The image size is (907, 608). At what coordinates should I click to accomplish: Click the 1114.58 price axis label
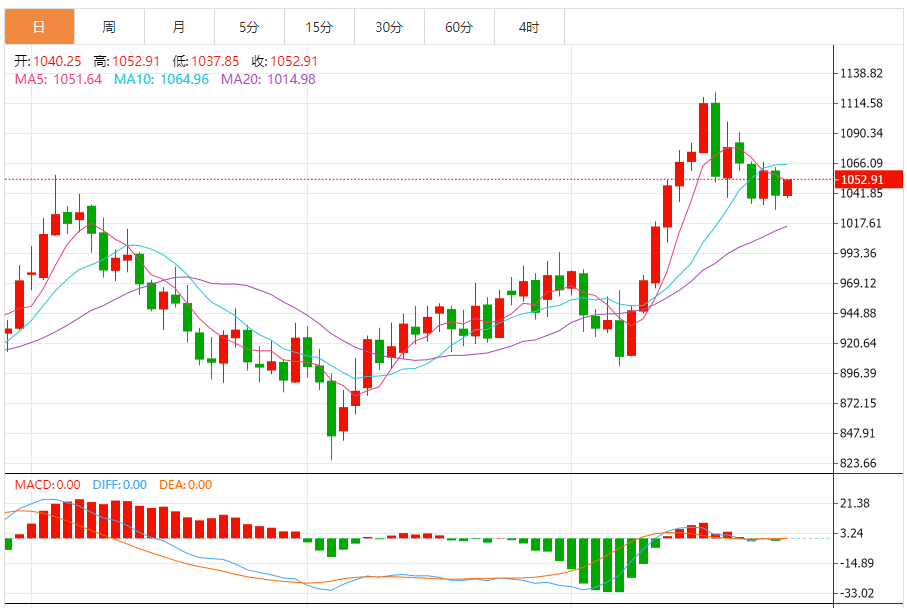point(861,104)
